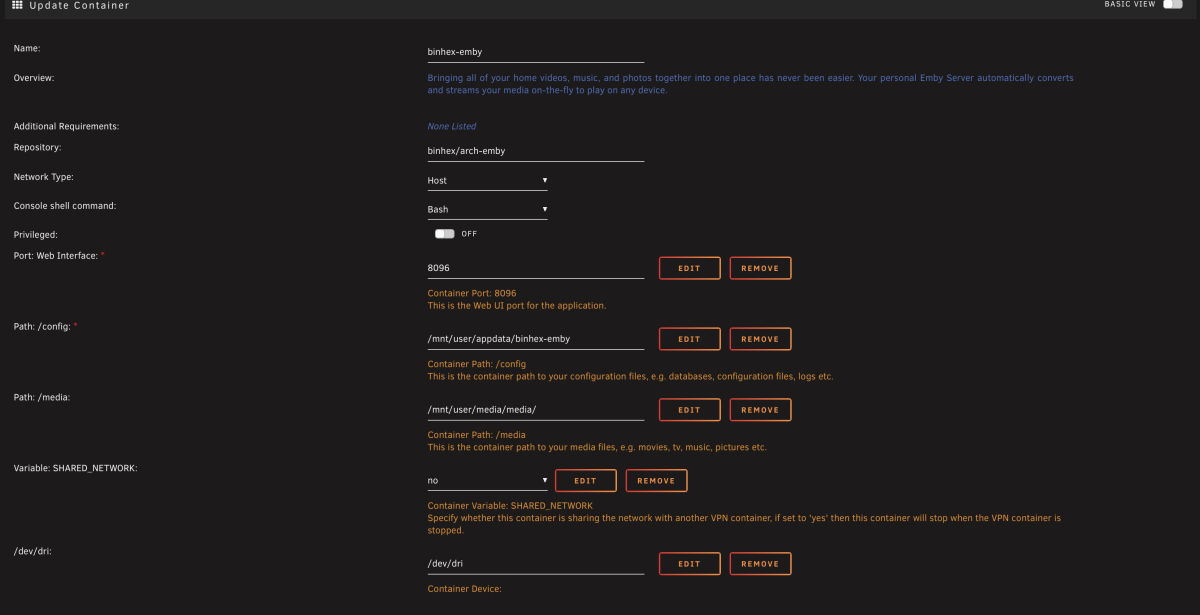The height and width of the screenshot is (615, 1200).
Task: Remove the Web Interface port mapping
Action: pyautogui.click(x=760, y=267)
